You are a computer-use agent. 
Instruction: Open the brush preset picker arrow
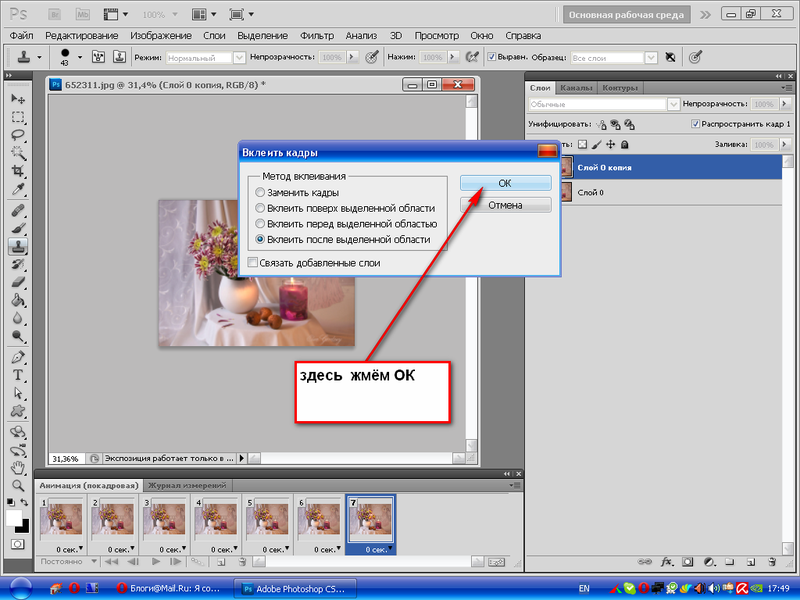point(80,57)
